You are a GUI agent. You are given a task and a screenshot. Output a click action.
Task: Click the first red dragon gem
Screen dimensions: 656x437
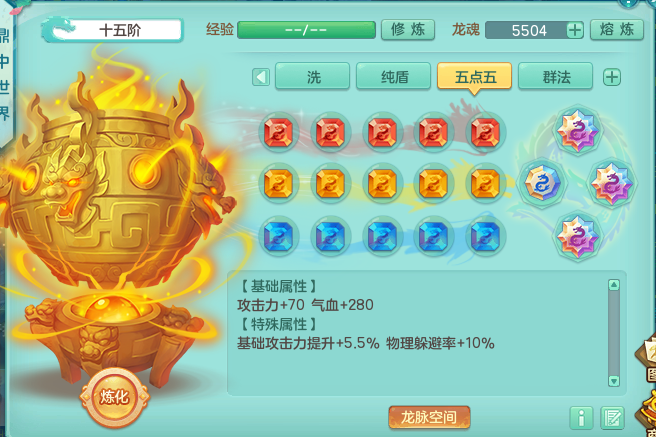[279, 132]
